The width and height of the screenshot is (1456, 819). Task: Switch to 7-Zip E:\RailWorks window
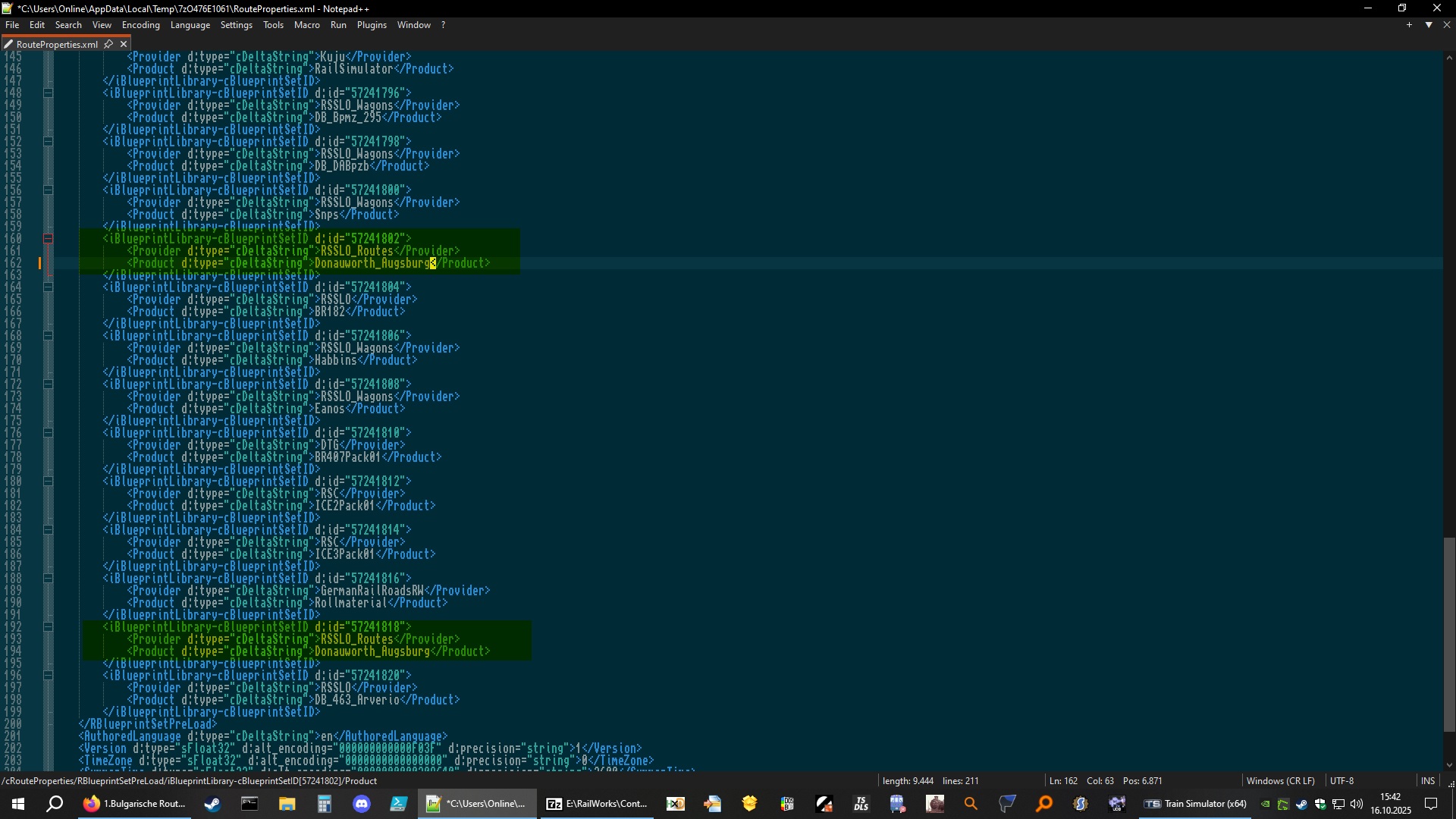coord(597,804)
